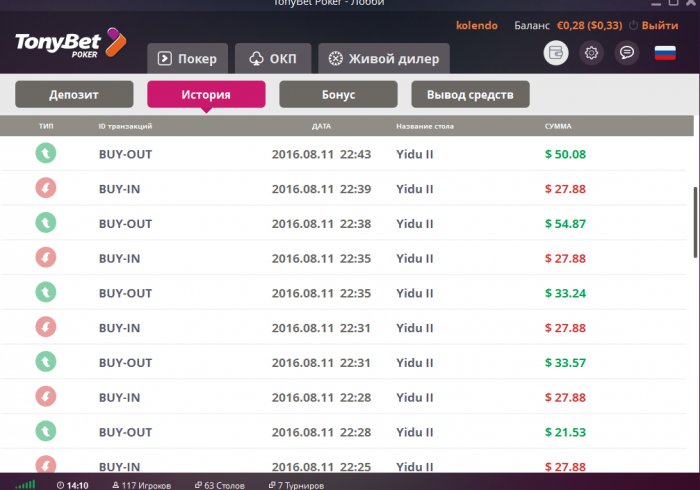
Task: Open the cashier wallet icon
Action: tap(556, 53)
